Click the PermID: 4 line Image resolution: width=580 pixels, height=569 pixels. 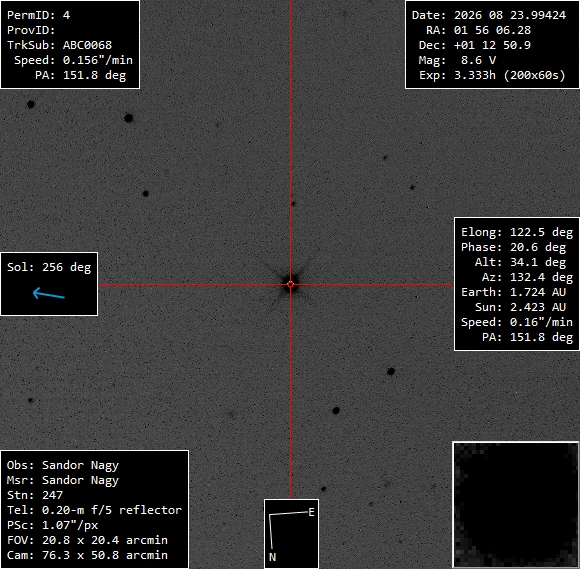pyautogui.click(x=38, y=15)
